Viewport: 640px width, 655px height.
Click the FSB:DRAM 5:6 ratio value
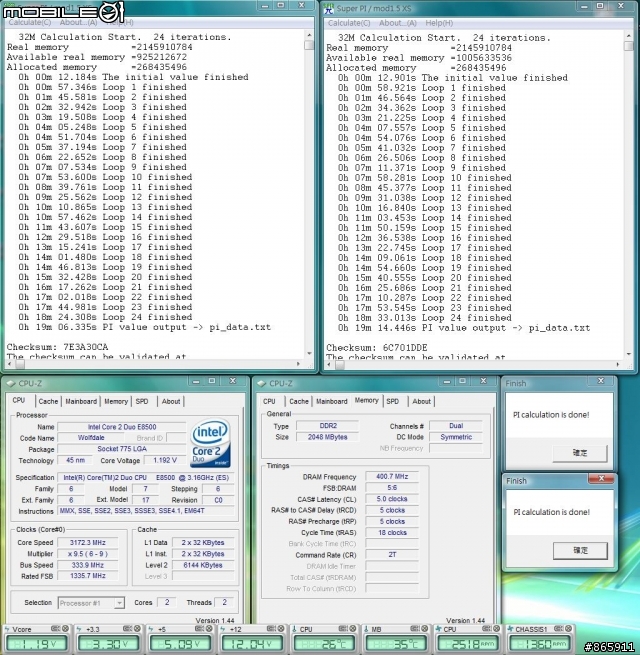392,488
